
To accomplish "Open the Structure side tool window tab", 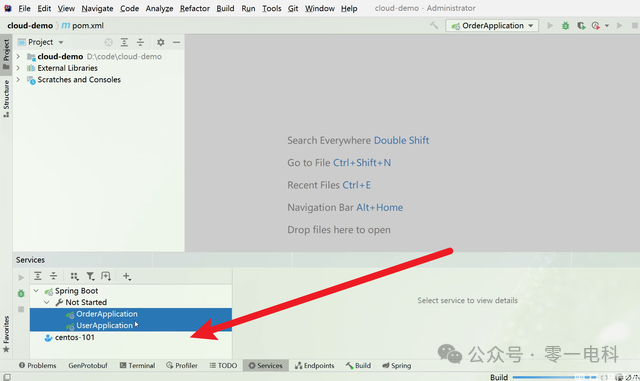I will (x=6, y=98).
